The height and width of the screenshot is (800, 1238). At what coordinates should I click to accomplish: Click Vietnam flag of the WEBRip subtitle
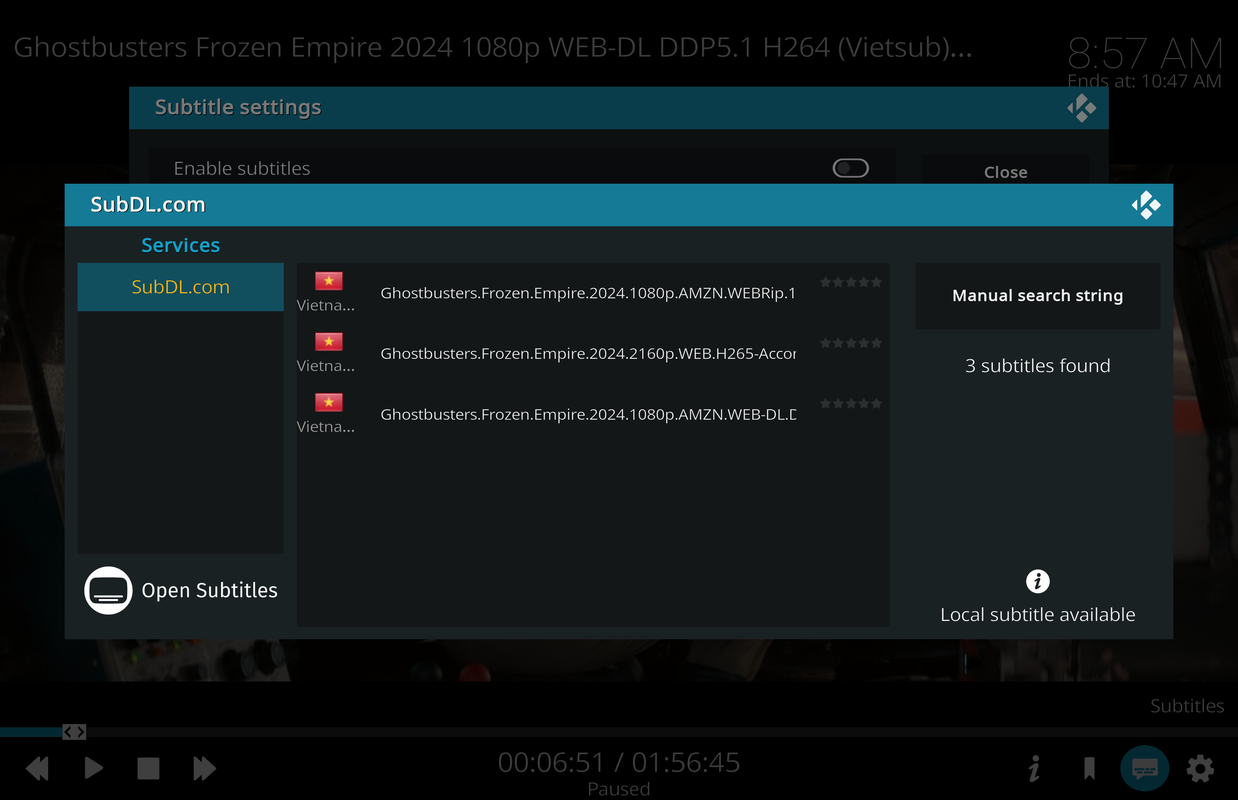pos(328,281)
